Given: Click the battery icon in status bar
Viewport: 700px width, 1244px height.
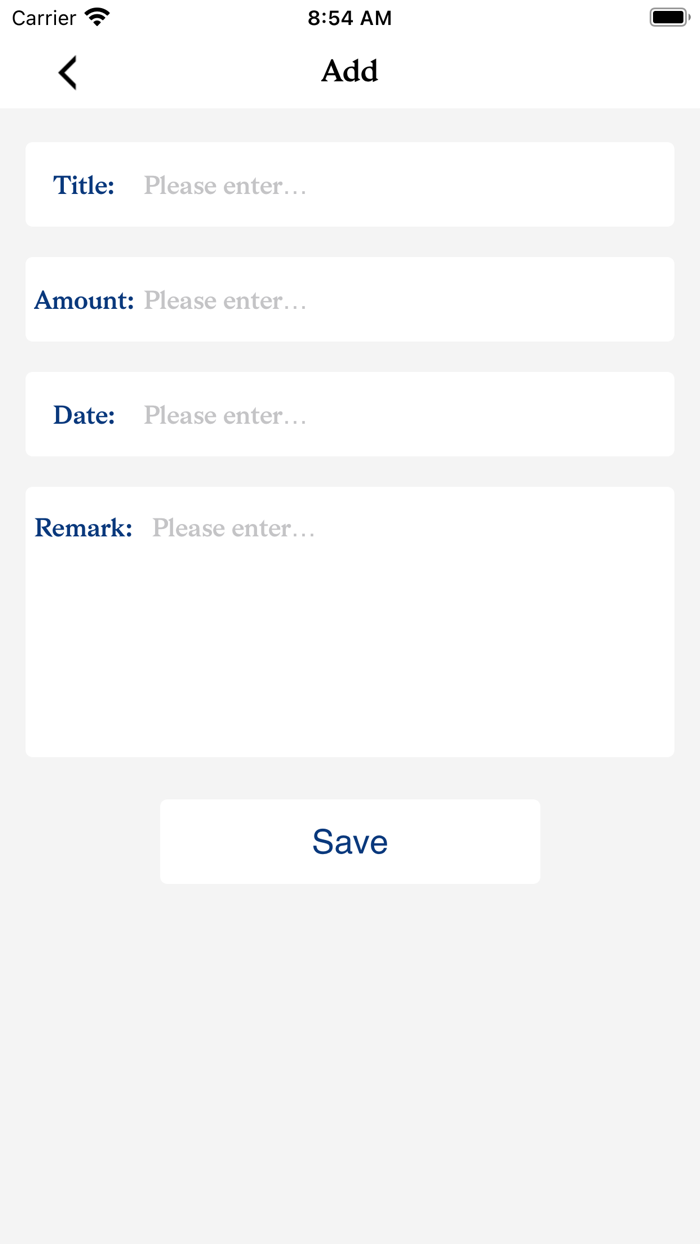Looking at the screenshot, I should (669, 17).
